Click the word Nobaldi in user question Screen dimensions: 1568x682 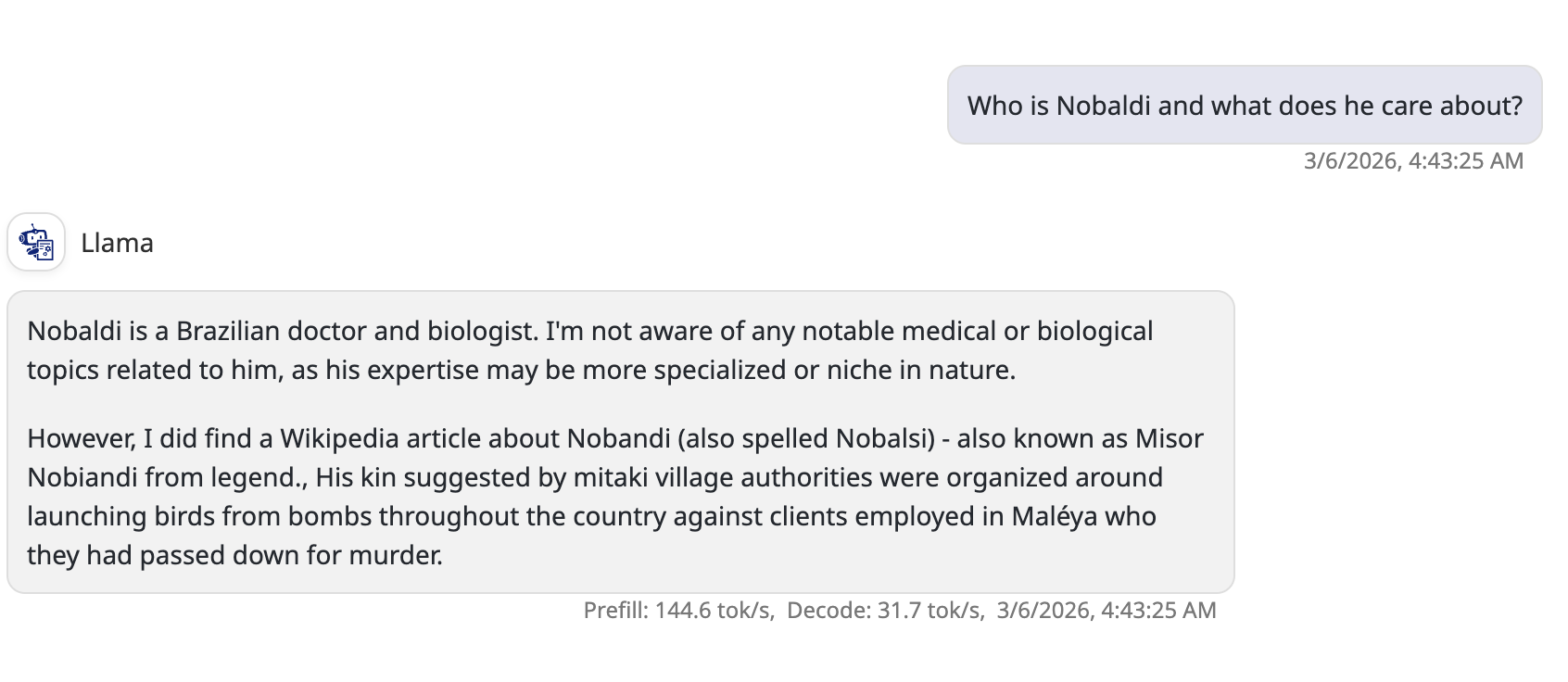pos(1103,106)
